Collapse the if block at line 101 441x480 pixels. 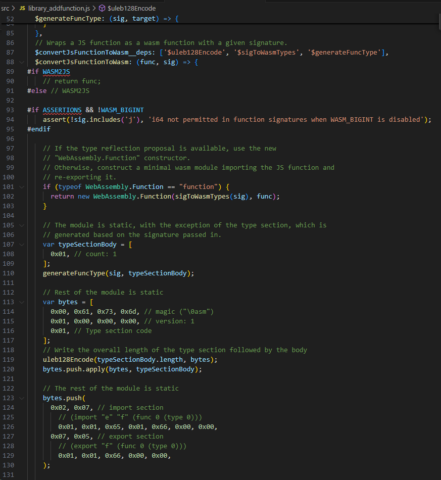(22, 187)
